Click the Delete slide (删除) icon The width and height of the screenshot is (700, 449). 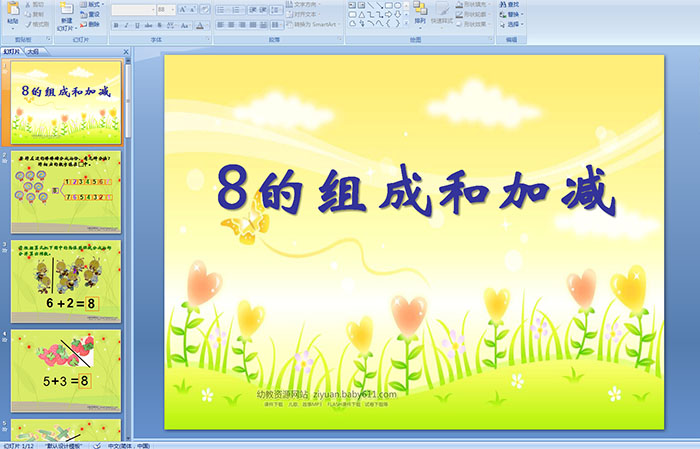[x=89, y=24]
